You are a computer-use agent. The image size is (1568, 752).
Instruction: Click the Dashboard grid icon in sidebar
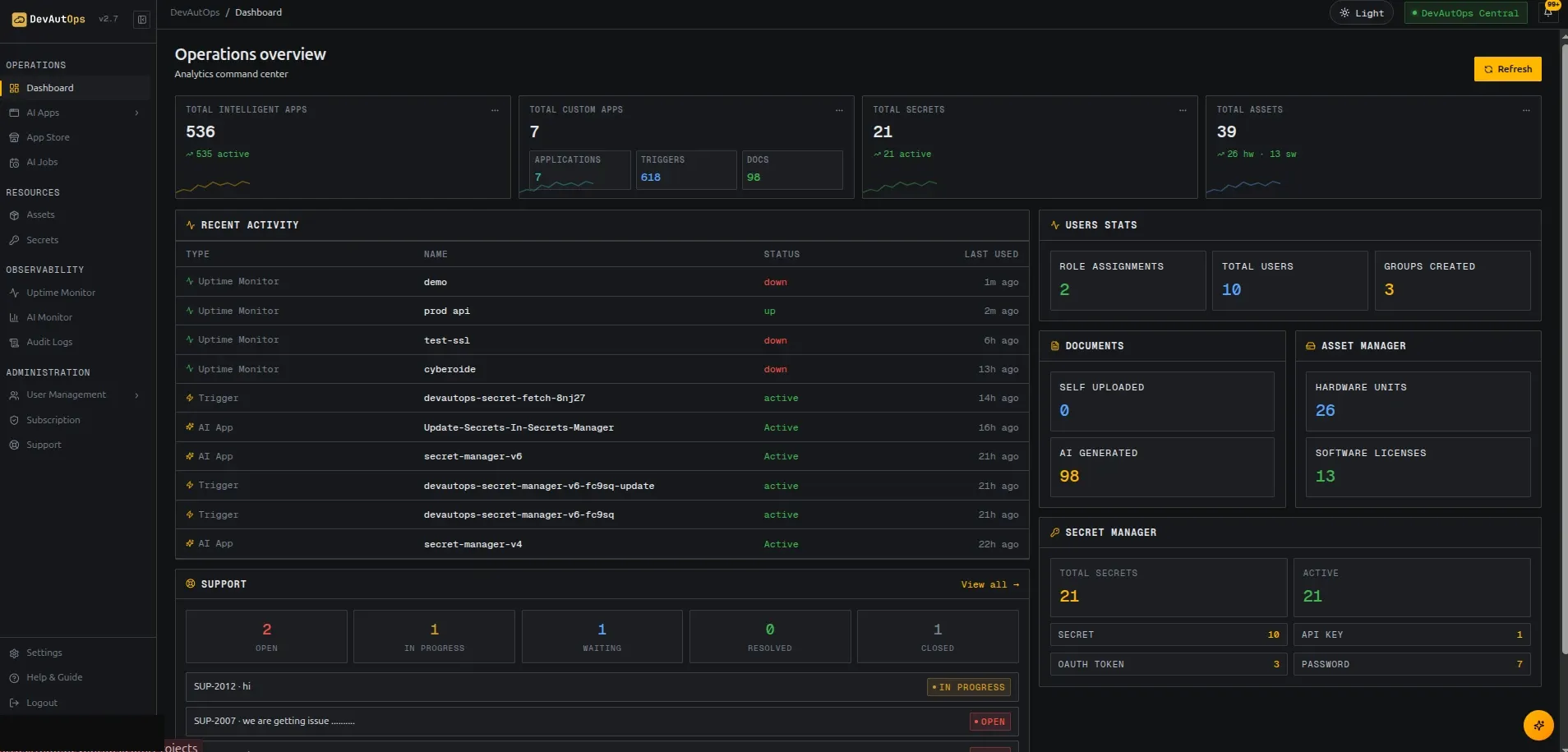coord(14,88)
